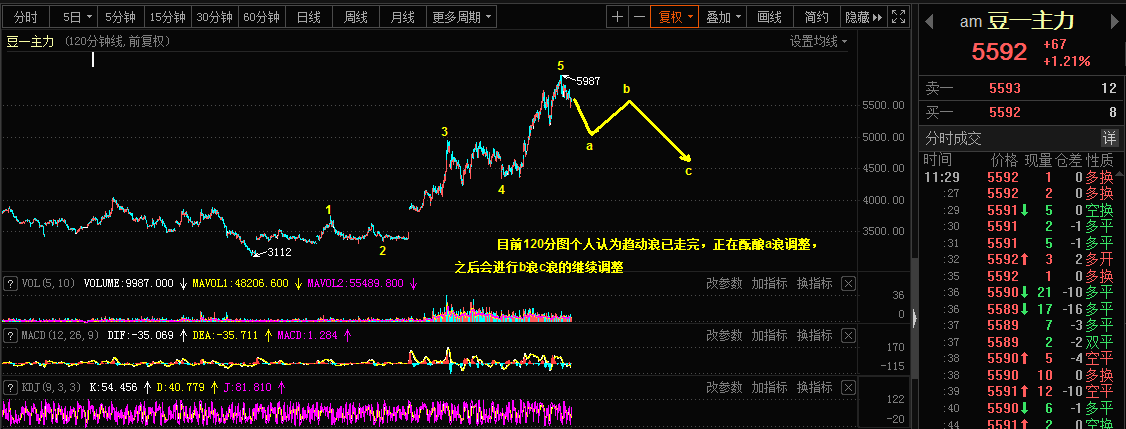This screenshot has height=429, width=1126.
Task: Select the 豆一主力 contract title
Action: pos(1030,22)
